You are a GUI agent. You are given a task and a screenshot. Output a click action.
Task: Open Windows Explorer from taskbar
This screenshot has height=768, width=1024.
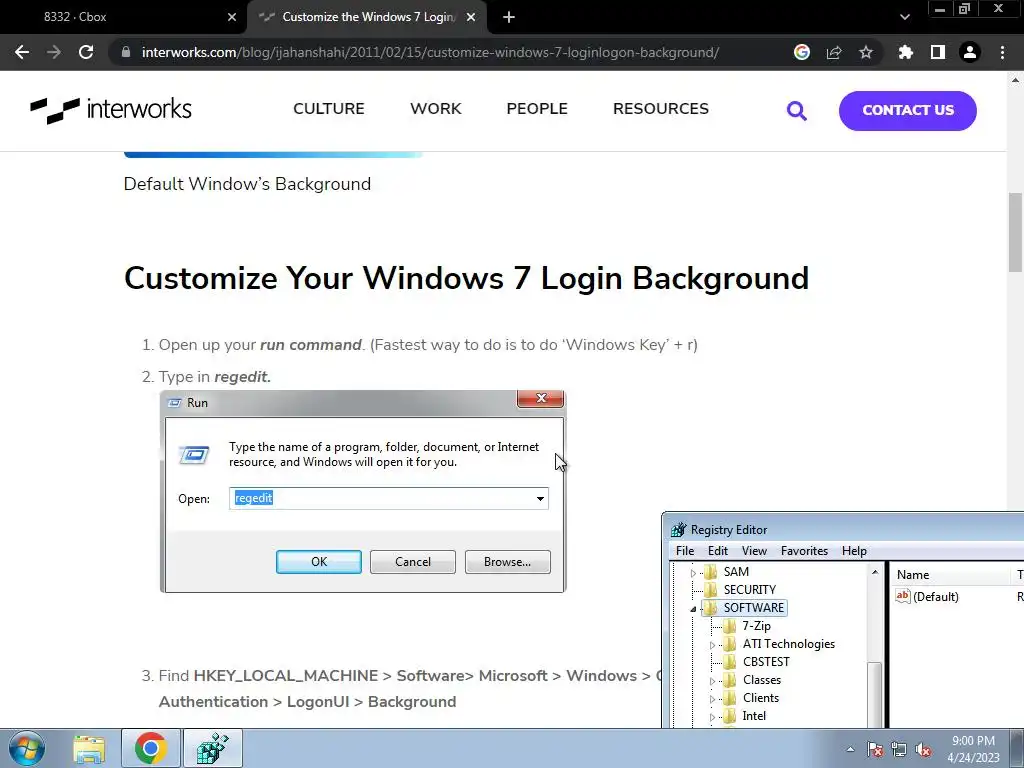(x=89, y=749)
